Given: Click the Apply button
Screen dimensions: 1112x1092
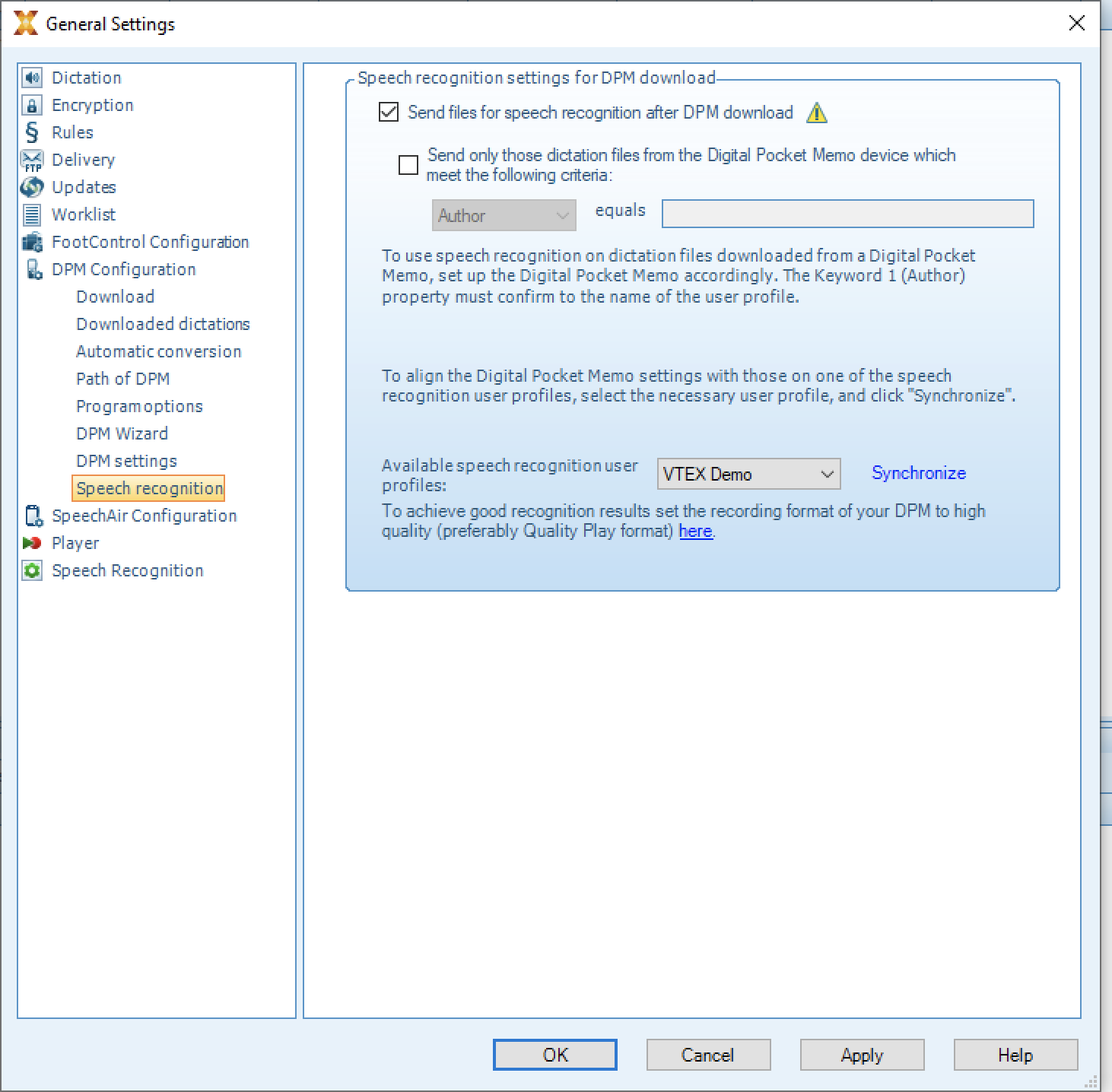Looking at the screenshot, I should 862,1055.
